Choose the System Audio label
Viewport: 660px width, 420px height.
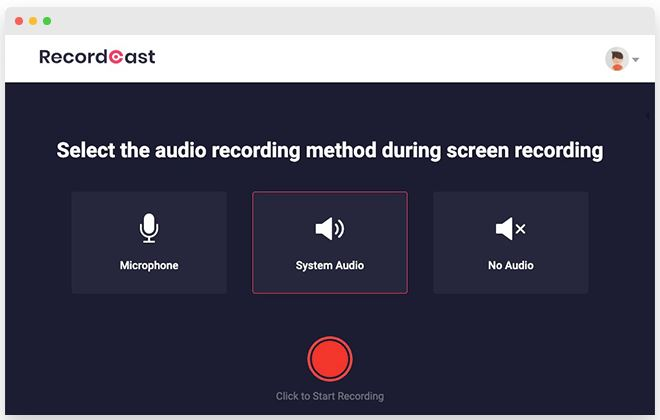coord(330,266)
